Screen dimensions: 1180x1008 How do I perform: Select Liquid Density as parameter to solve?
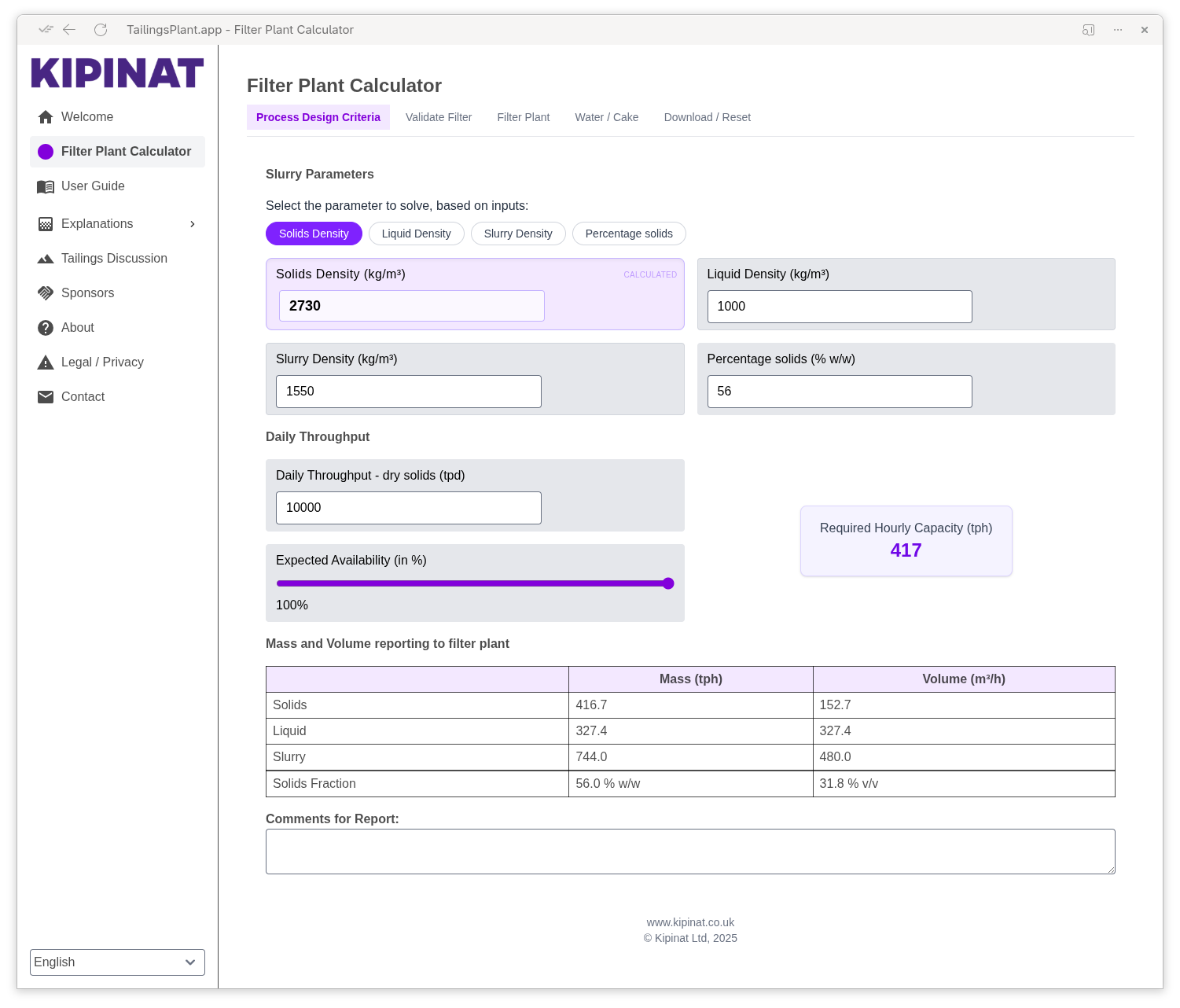click(416, 234)
